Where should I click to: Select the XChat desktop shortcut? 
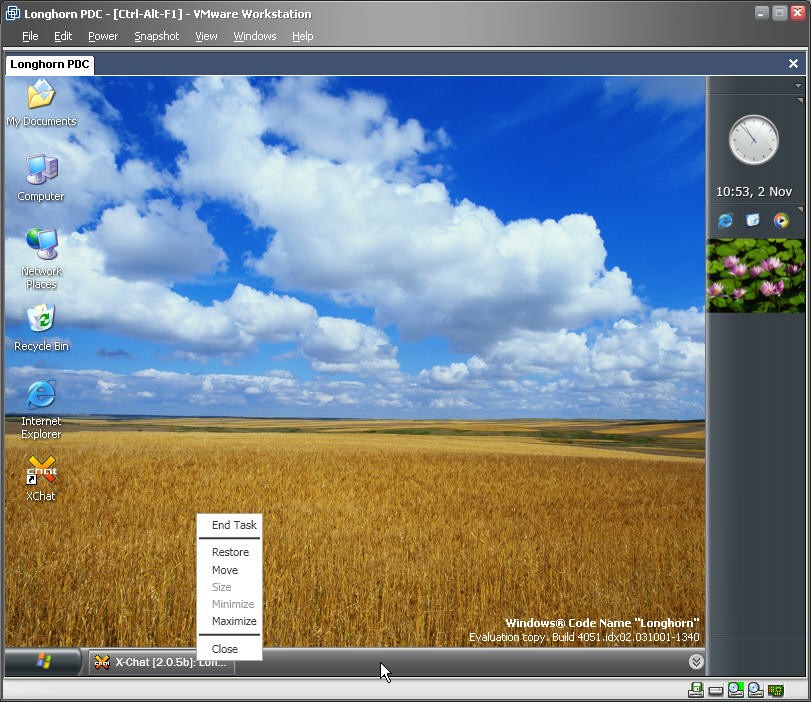coord(41,472)
